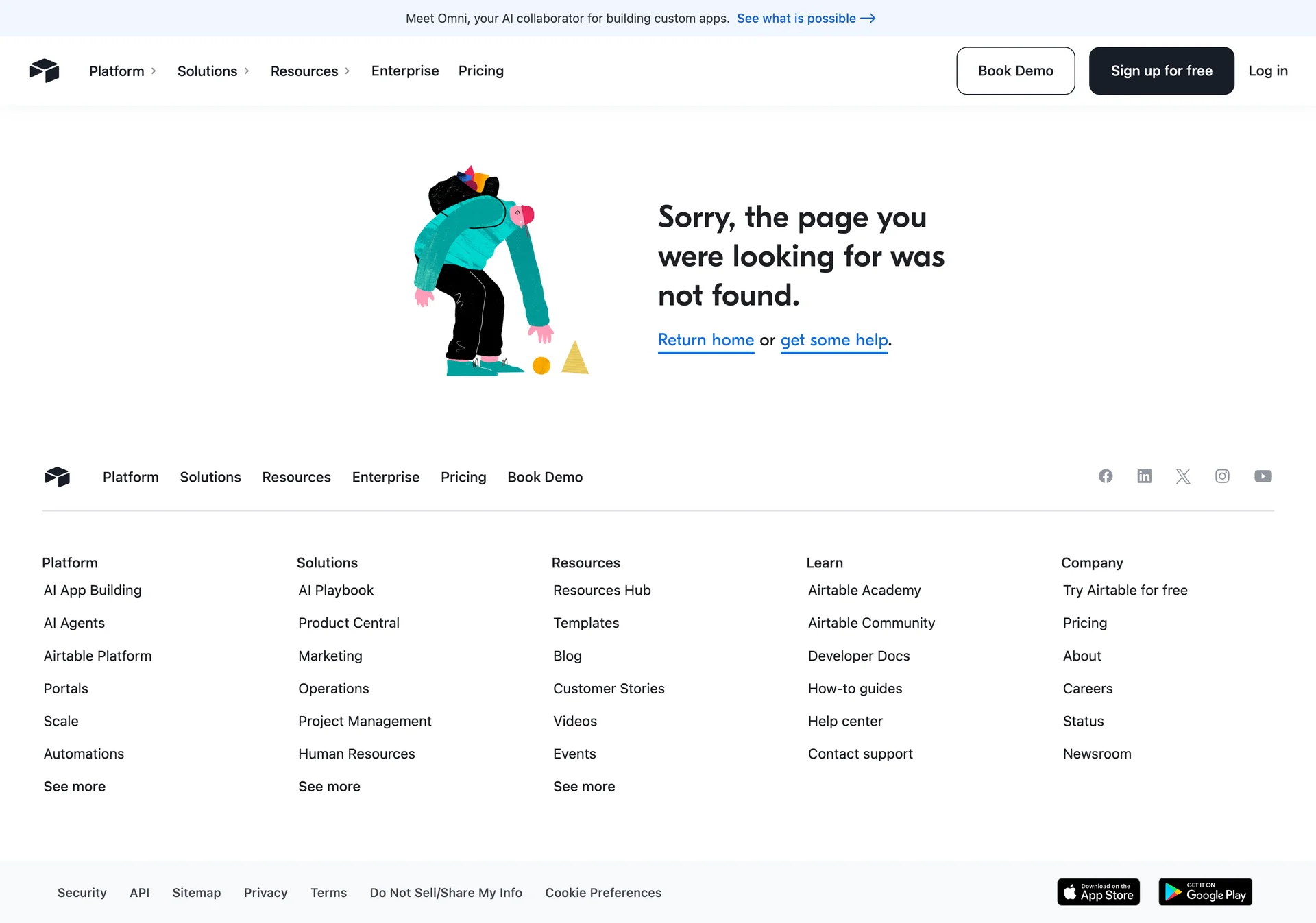Open the X (Twitter) social icon

1183,476
